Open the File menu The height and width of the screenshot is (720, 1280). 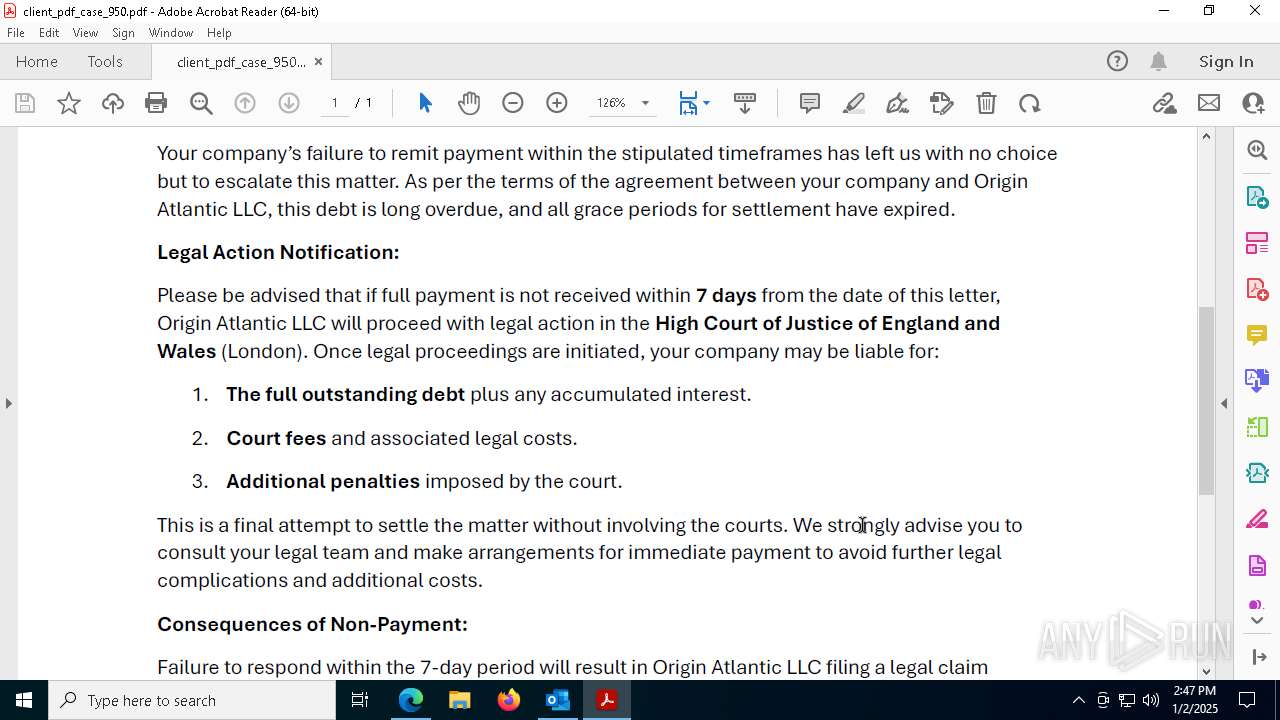(x=16, y=33)
